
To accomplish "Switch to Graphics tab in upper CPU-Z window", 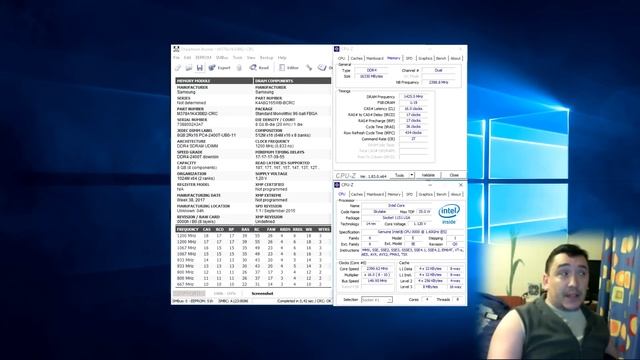I will pyautogui.click(x=425, y=58).
